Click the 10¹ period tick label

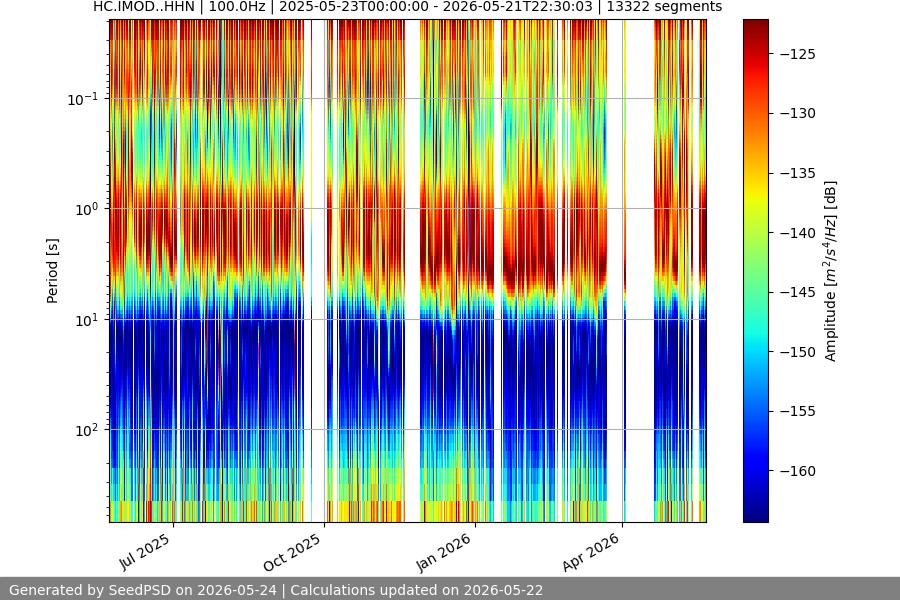(86, 320)
